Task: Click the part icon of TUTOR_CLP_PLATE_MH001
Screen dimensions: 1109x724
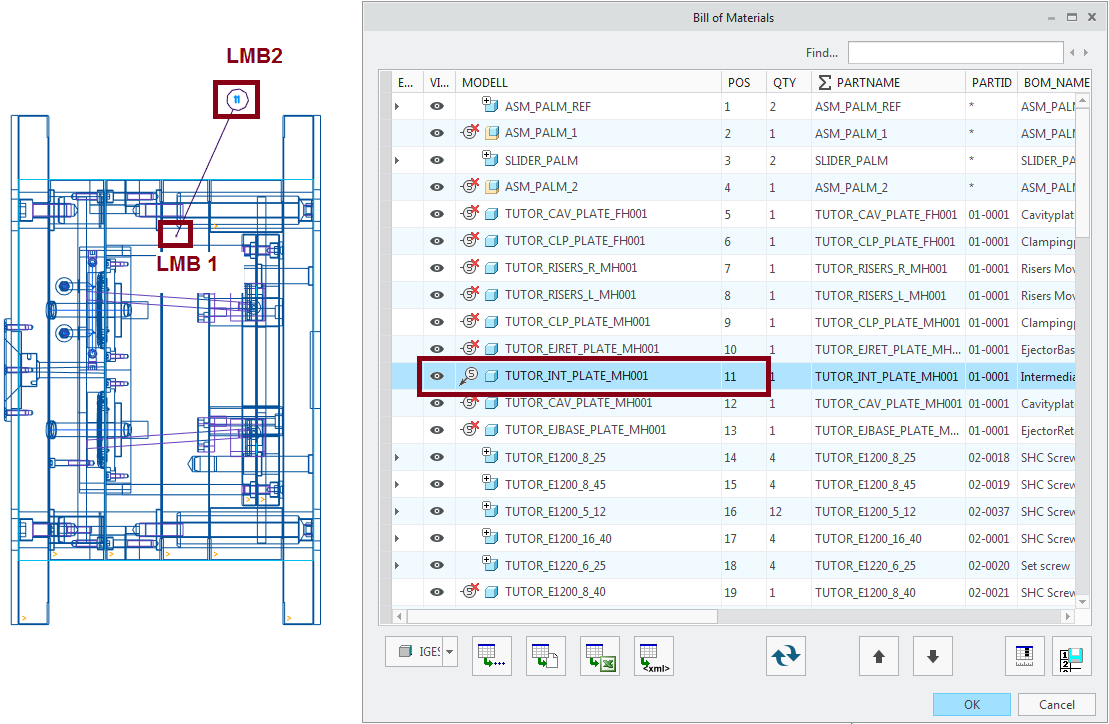Action: click(x=492, y=322)
